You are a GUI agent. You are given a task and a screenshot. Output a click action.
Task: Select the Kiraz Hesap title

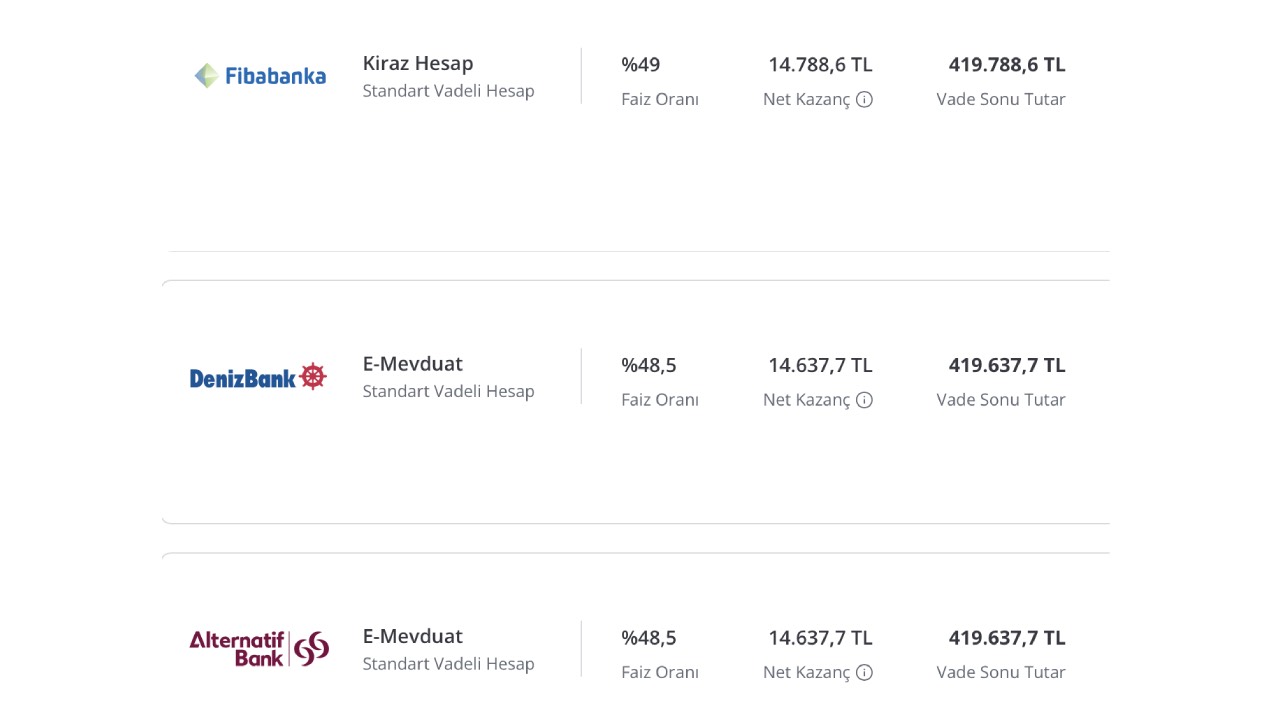click(418, 63)
